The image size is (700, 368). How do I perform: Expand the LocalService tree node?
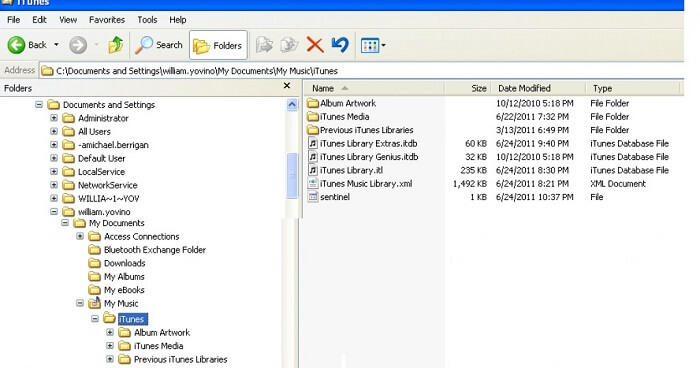tap(54, 171)
